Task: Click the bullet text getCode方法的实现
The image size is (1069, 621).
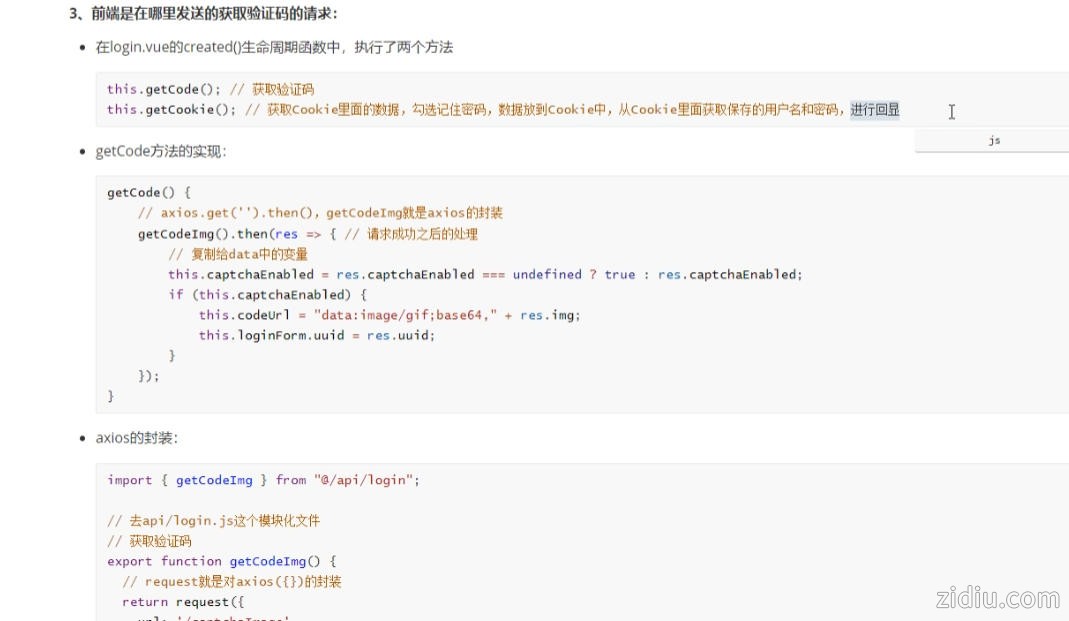Action: click(x=161, y=151)
